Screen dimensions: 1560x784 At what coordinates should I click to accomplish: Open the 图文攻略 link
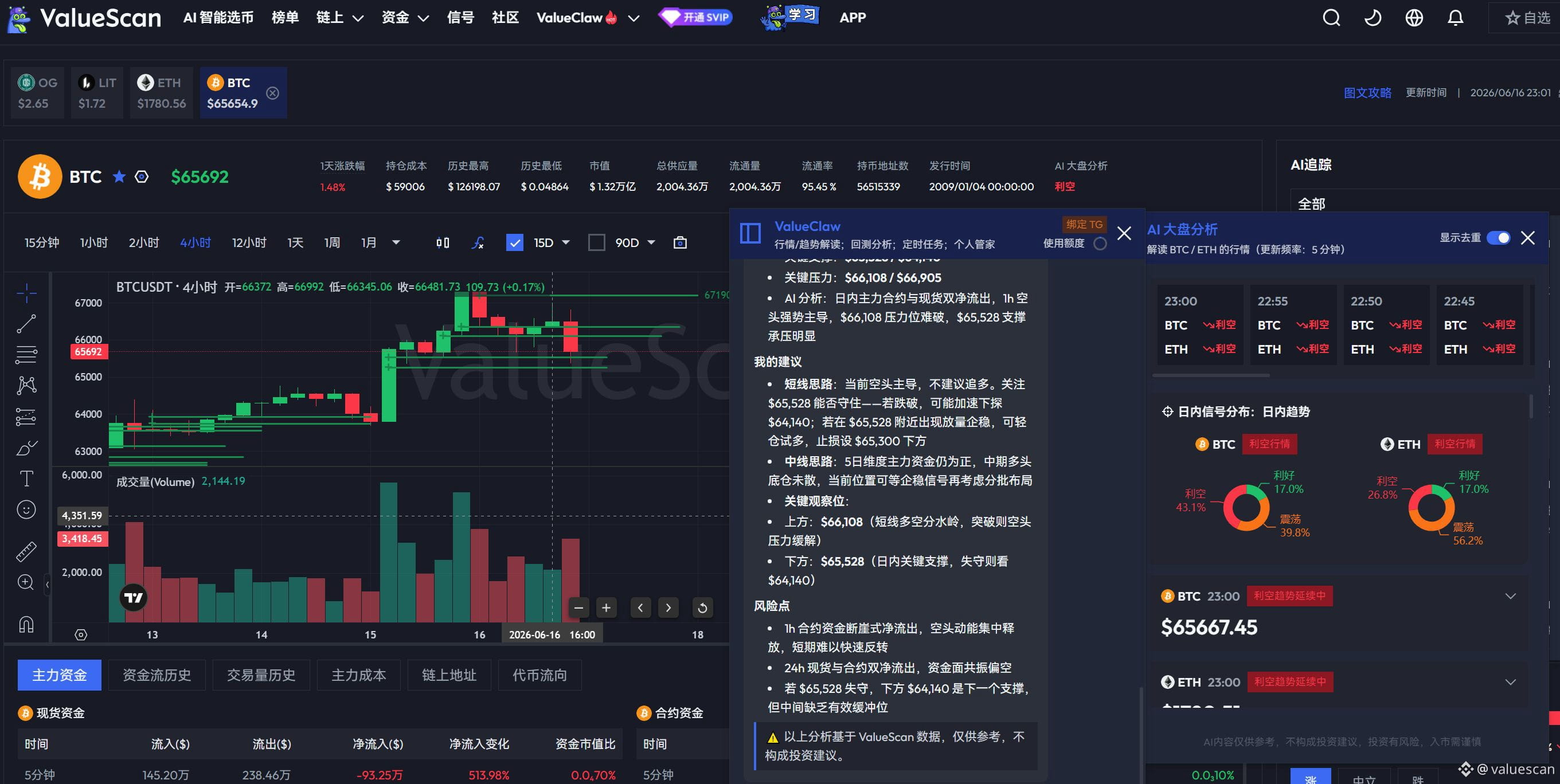click(x=1367, y=93)
